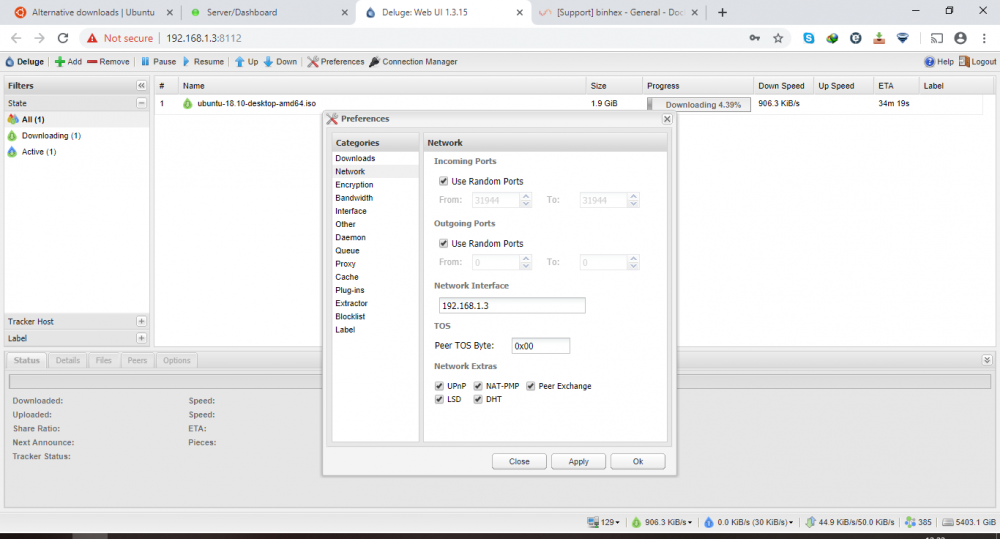Click the Incoming Ports From field

[496, 200]
